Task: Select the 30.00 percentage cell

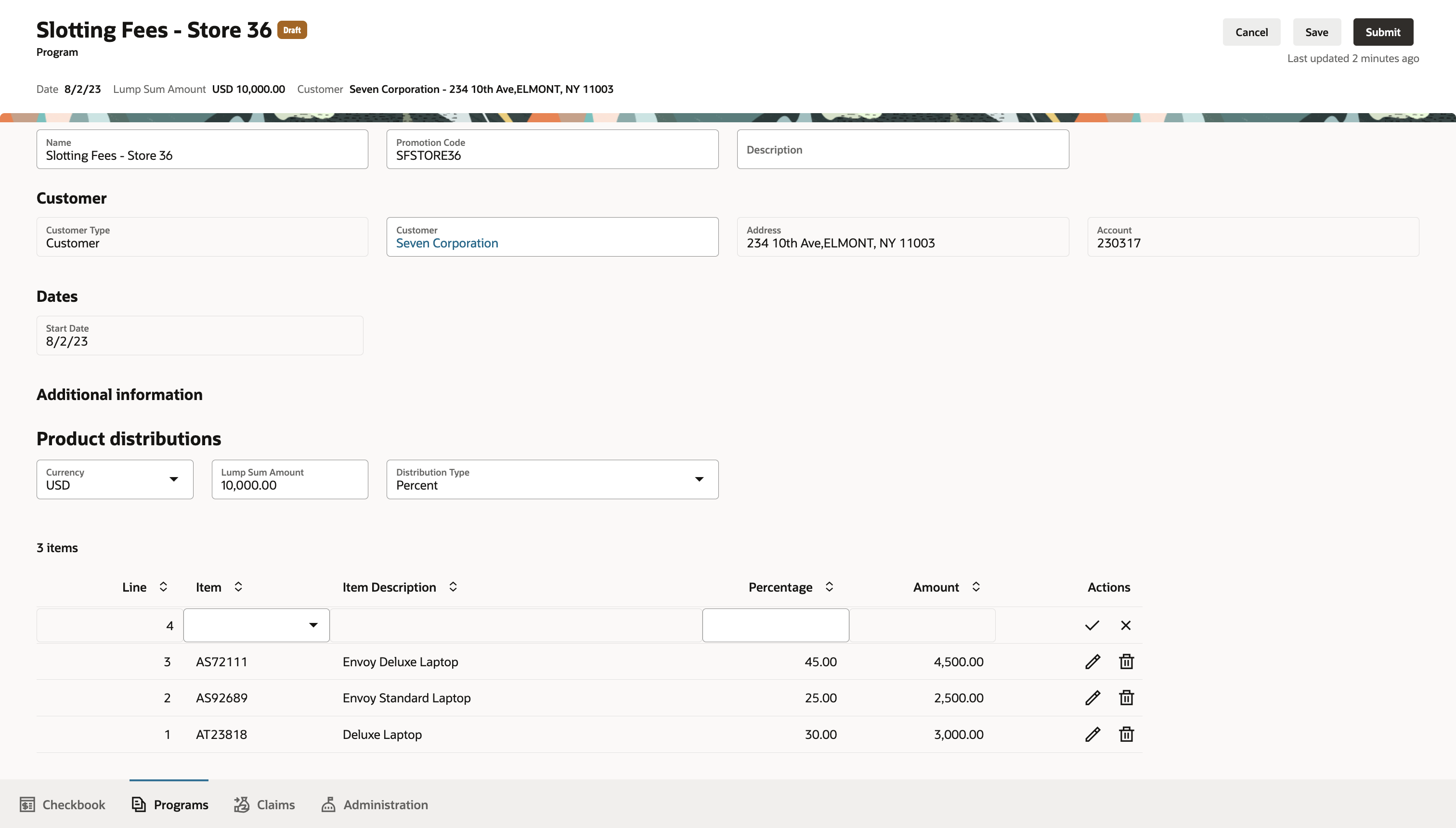Action: pos(820,734)
